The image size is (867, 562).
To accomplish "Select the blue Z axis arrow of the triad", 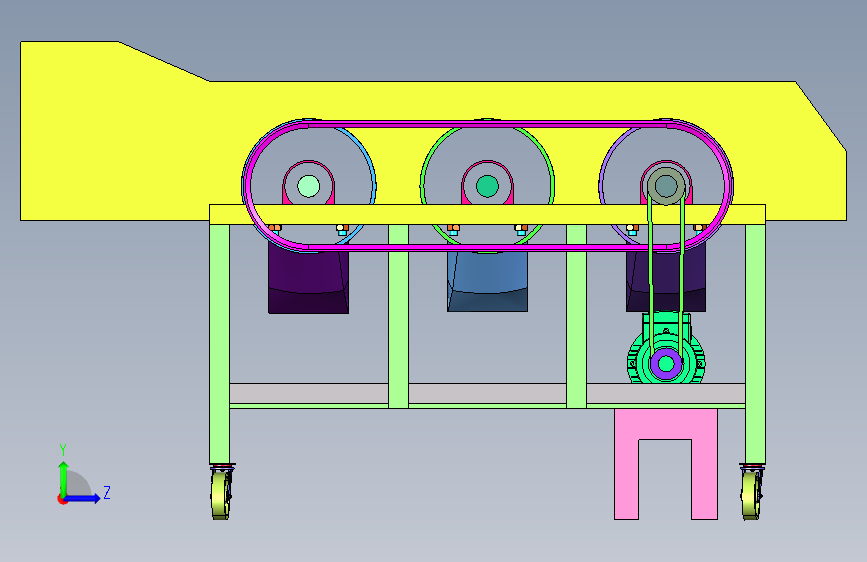I will click(83, 498).
